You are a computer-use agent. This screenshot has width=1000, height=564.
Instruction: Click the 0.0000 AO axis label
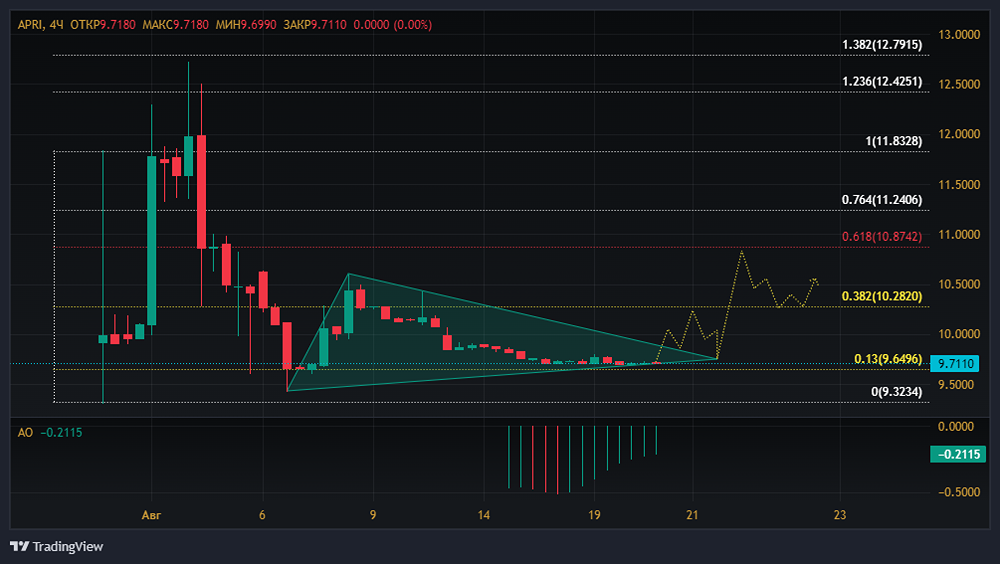click(956, 426)
